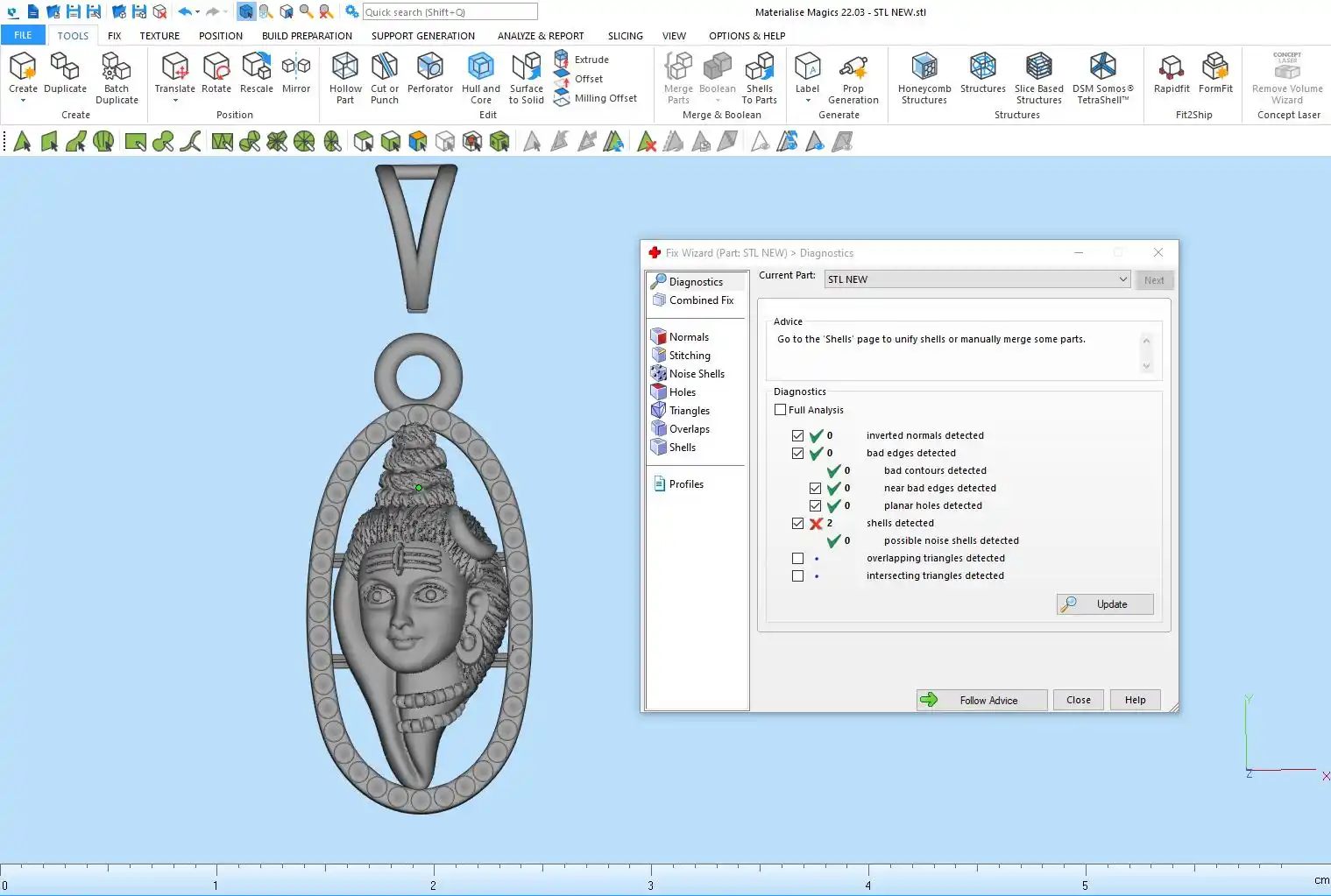The width and height of the screenshot is (1331, 896).
Task: Expand the Label dropdown arrow
Action: click(807, 101)
